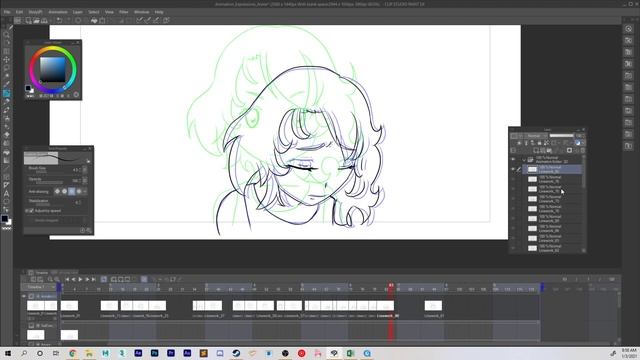Image resolution: width=640 pixels, height=360 pixels.
Task: Select the Eyedropper tool
Action: [x=6, y=84]
